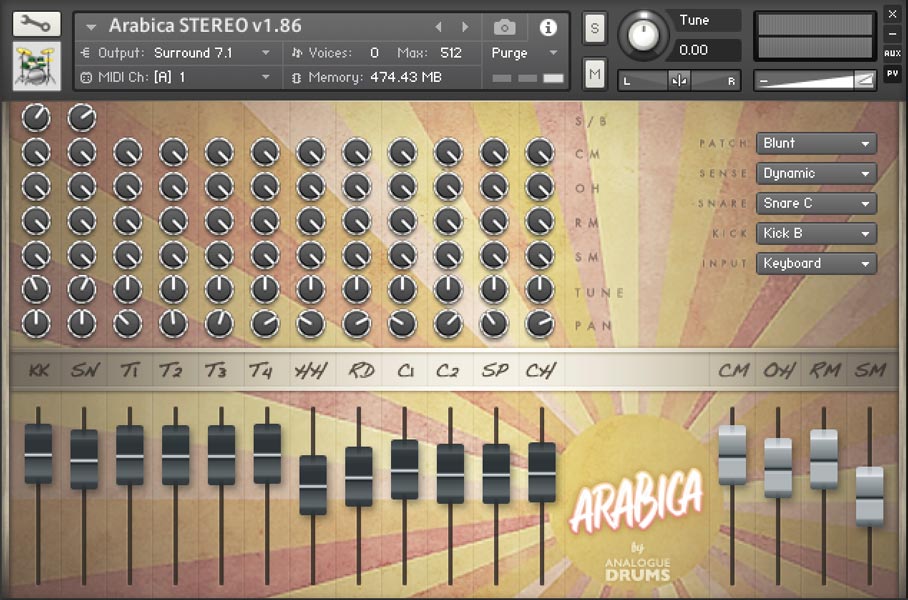Click the Max voices value 512

coord(451,53)
